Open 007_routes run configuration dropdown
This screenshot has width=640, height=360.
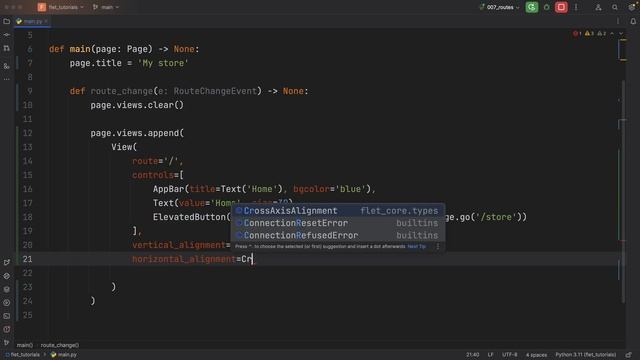[499, 7]
